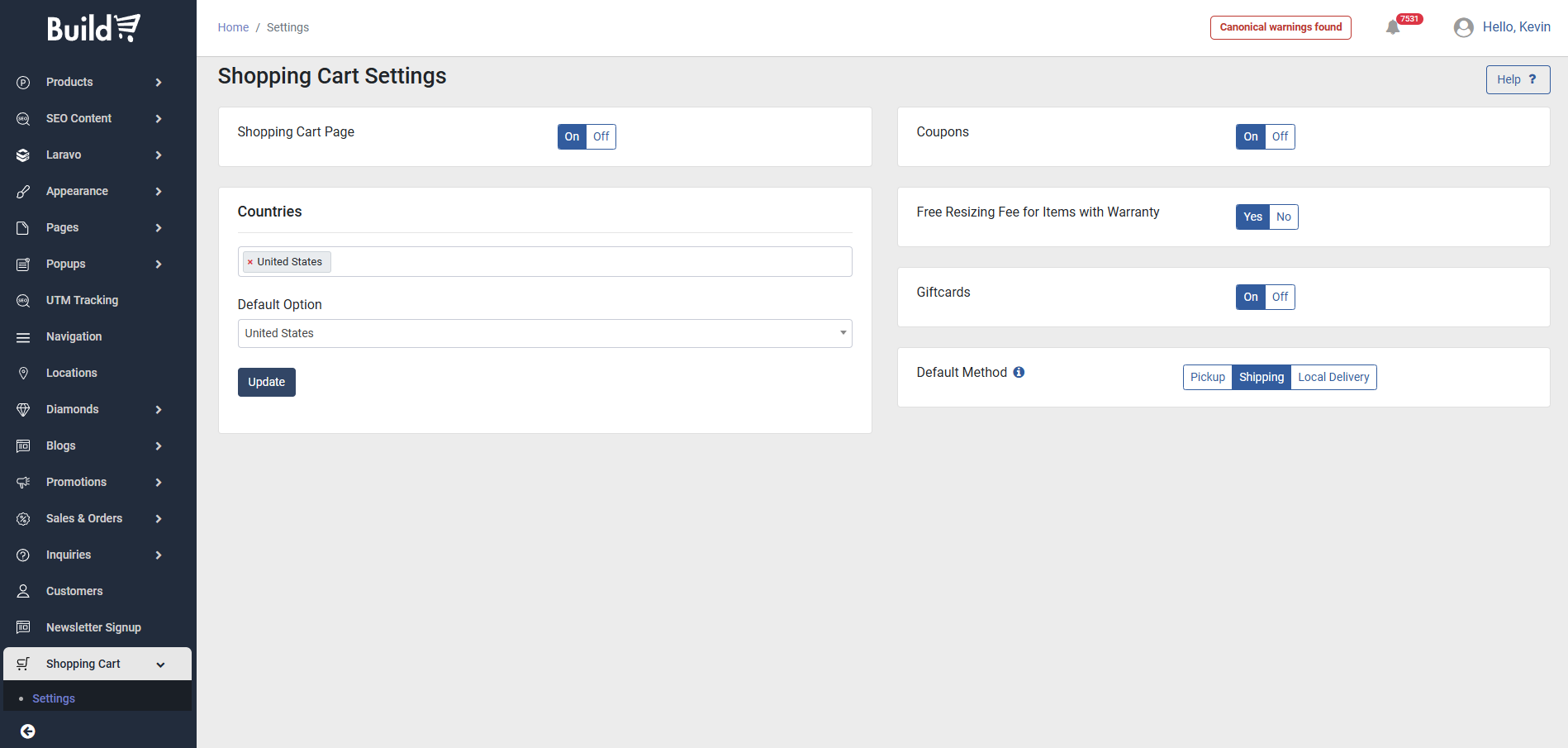Click the Sales & Orders icon
The image size is (1568, 748).
coord(23,519)
